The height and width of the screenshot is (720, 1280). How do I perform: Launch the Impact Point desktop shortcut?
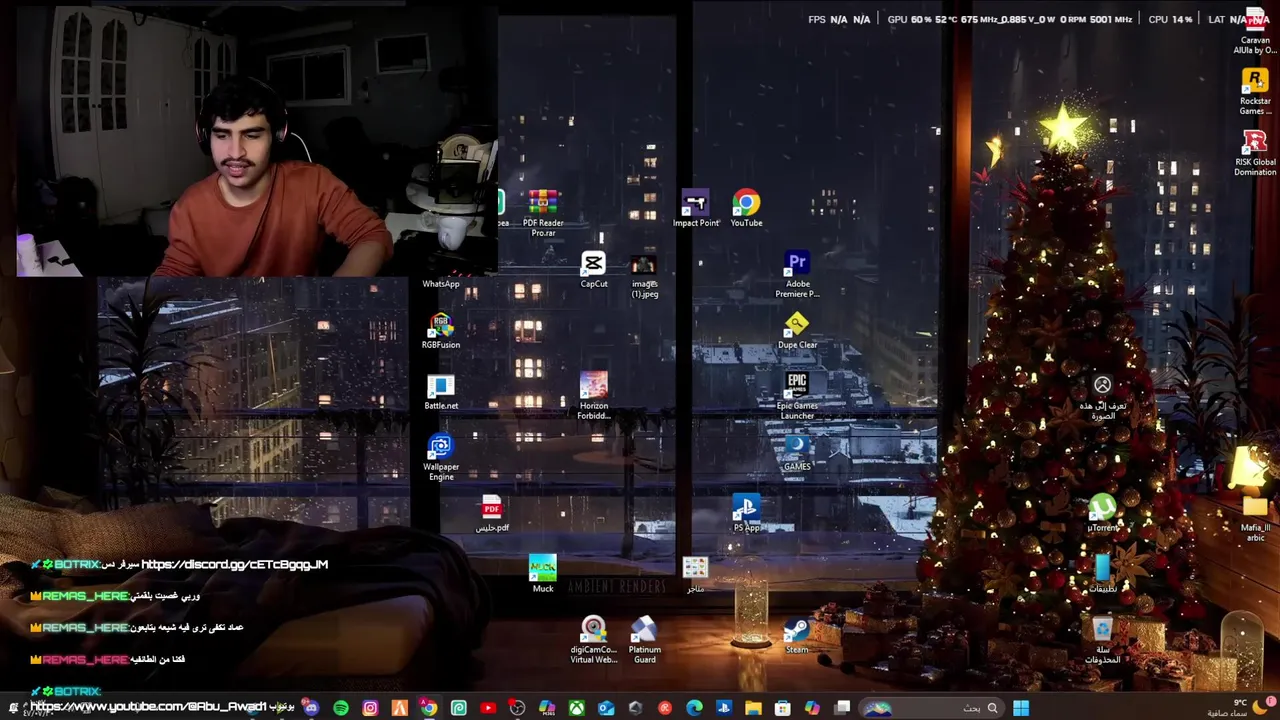(x=695, y=210)
